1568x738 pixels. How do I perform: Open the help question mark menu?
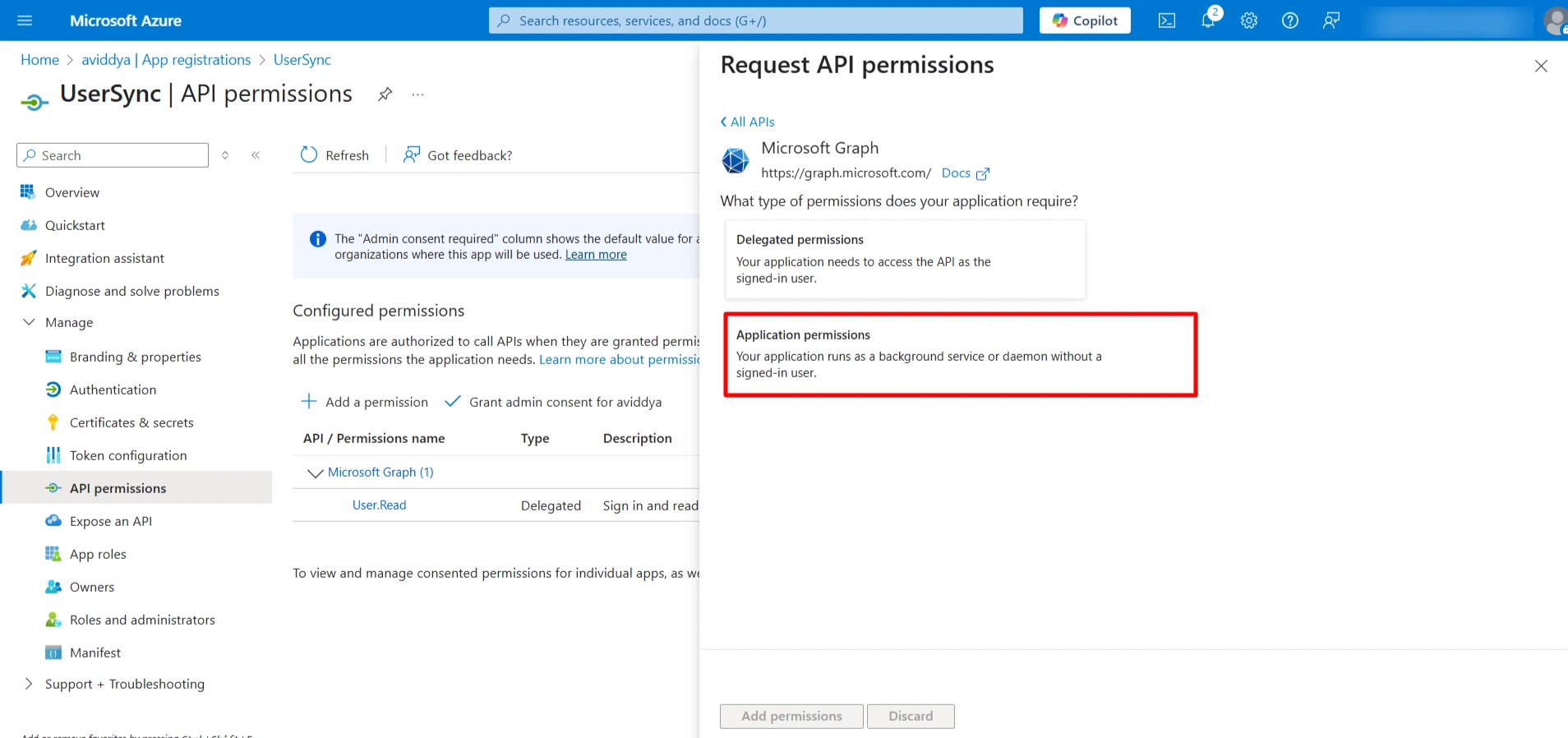[1290, 21]
